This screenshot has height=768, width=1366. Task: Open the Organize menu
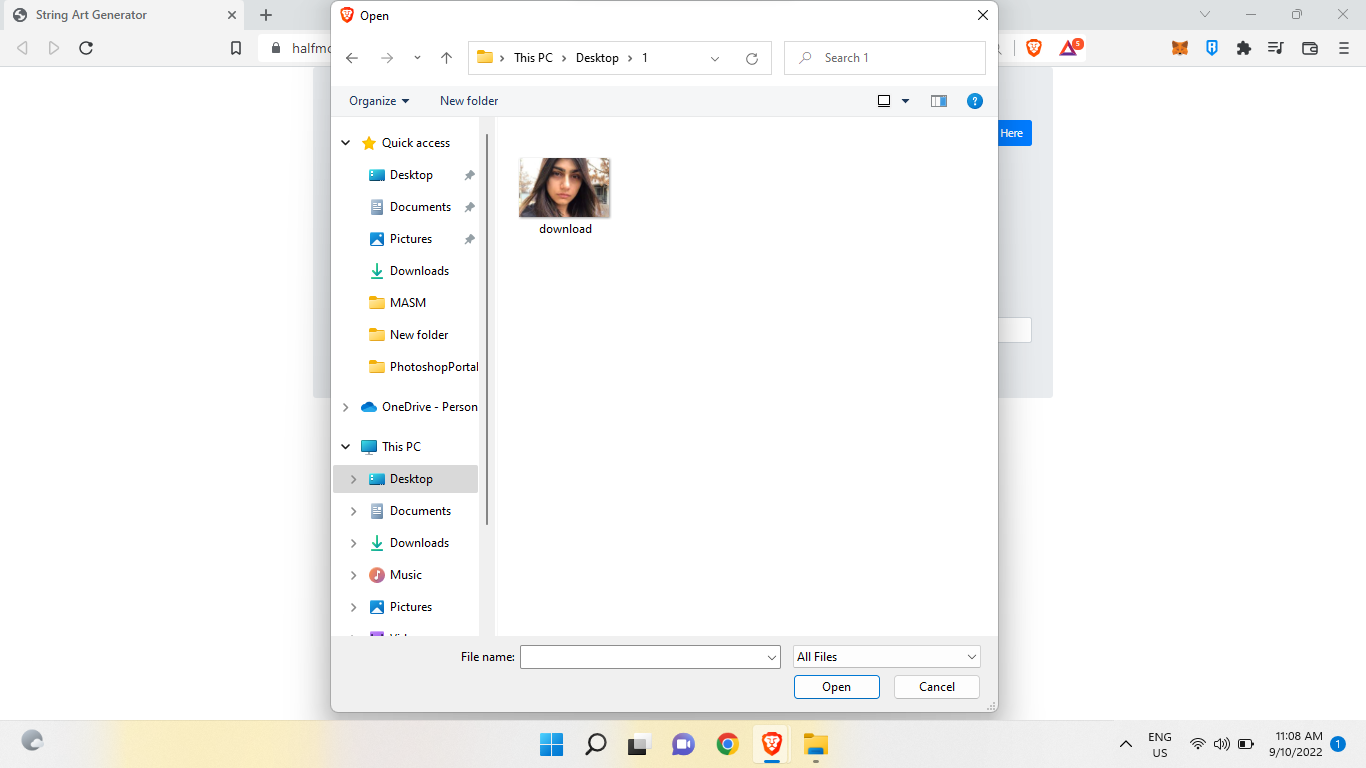coord(378,100)
